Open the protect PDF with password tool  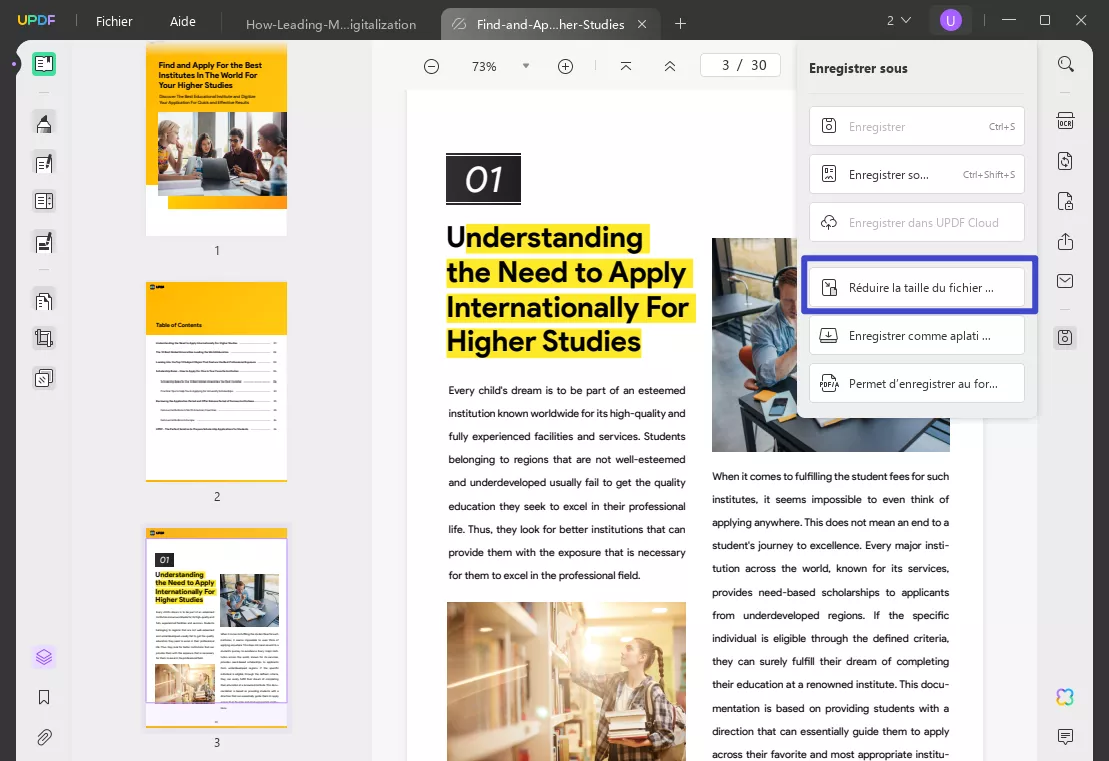tap(1065, 201)
